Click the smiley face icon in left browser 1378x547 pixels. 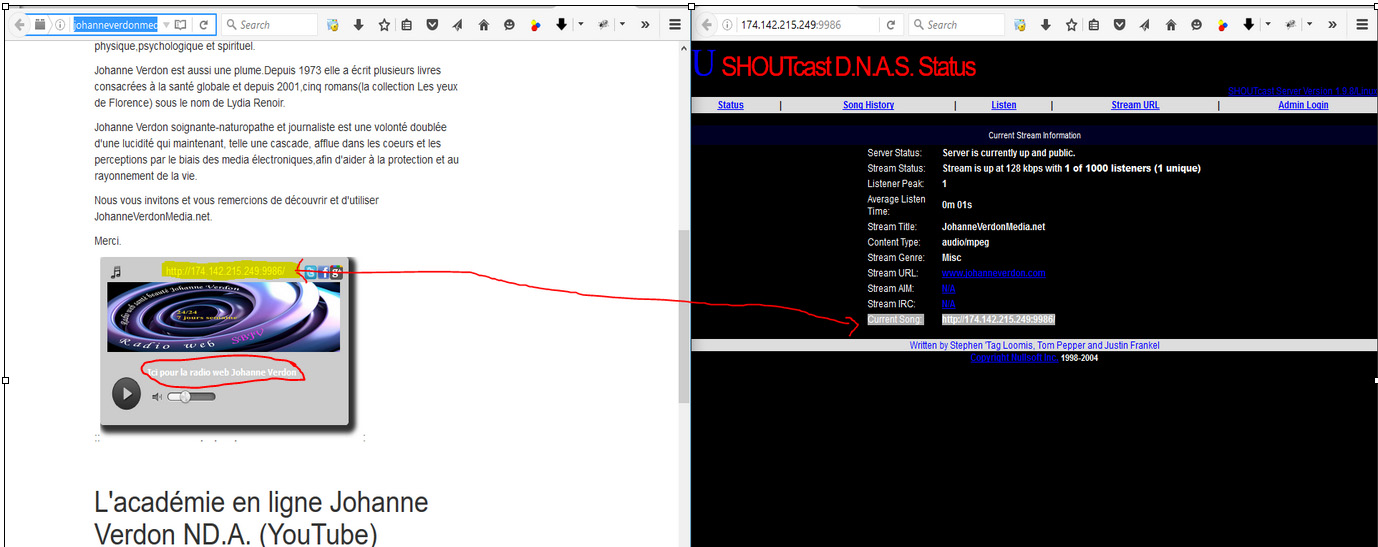coord(509,25)
